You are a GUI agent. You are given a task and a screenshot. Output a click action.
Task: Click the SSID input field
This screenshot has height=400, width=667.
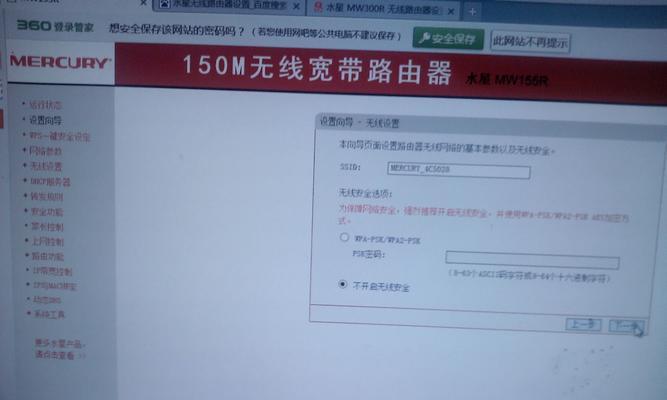(459, 170)
